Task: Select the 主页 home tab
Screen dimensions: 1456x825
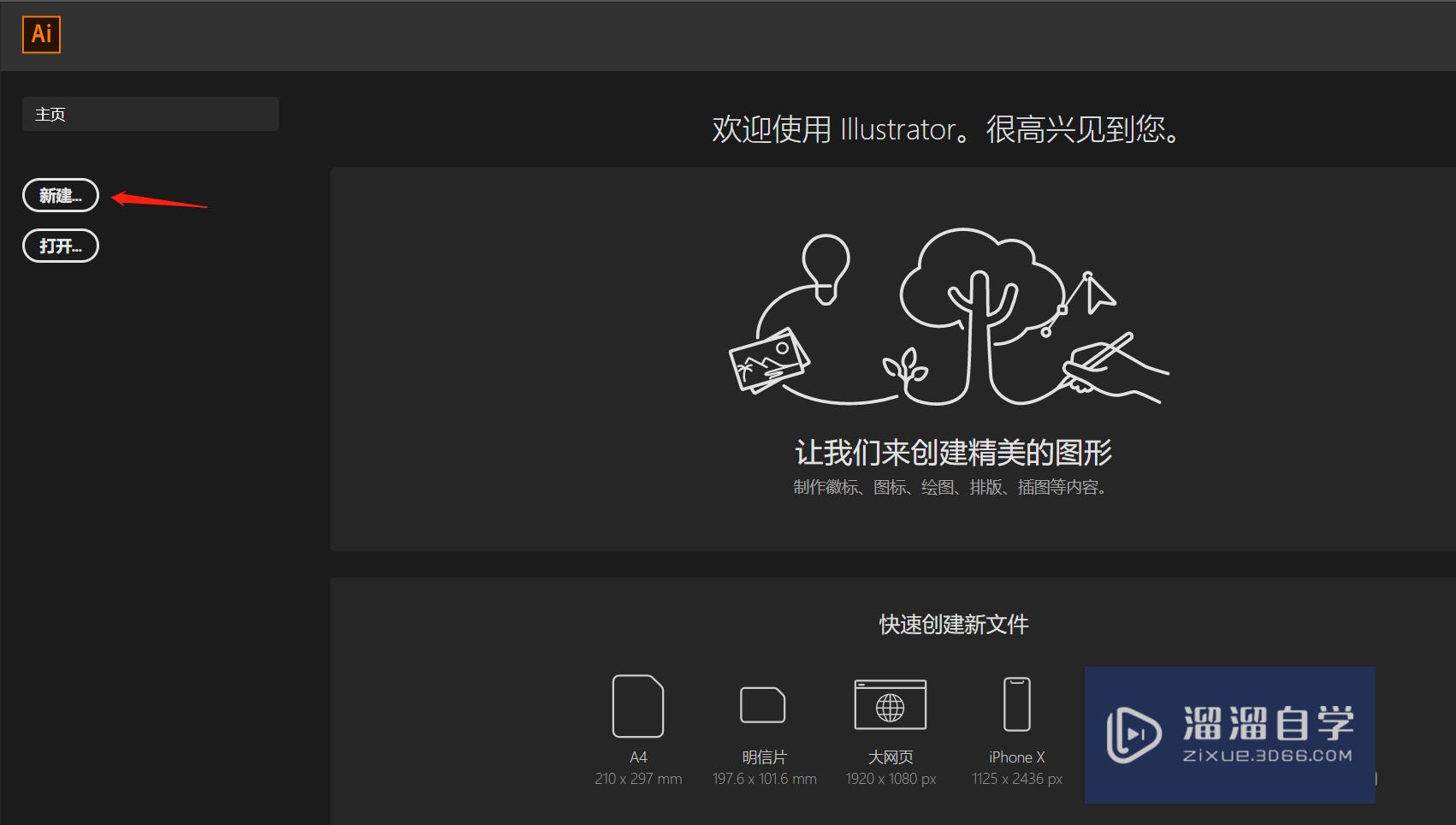Action: [151, 114]
